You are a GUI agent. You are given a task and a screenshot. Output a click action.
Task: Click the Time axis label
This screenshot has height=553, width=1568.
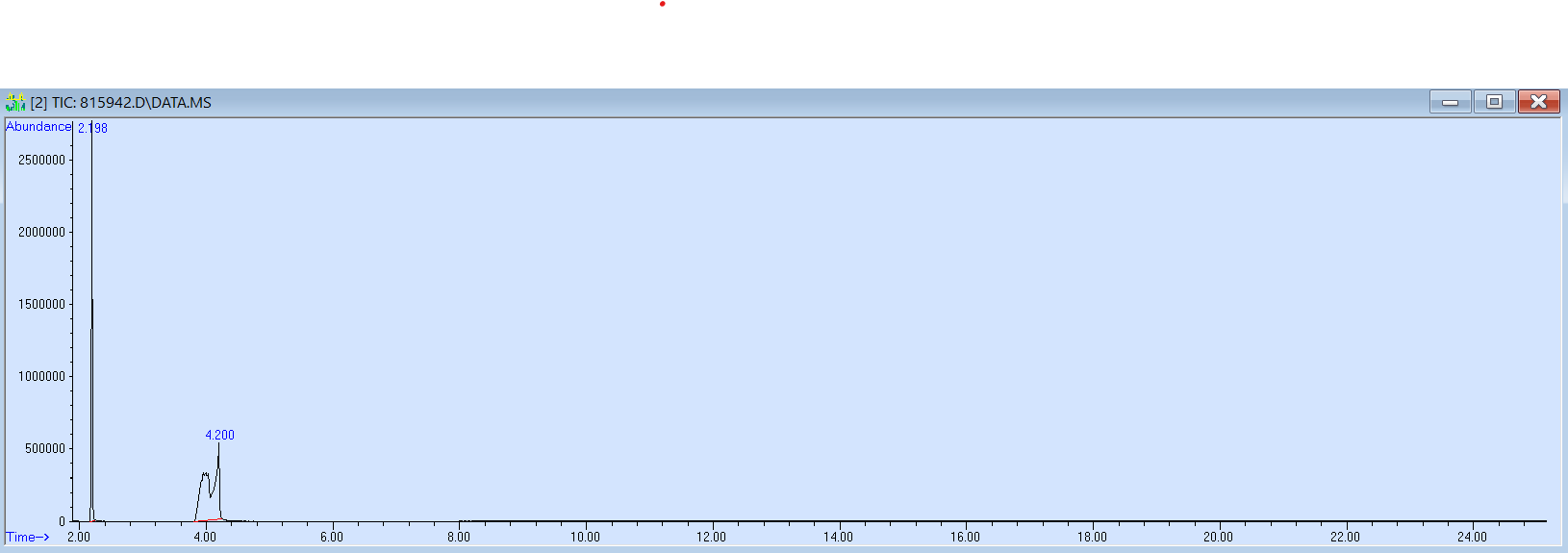(x=27, y=537)
